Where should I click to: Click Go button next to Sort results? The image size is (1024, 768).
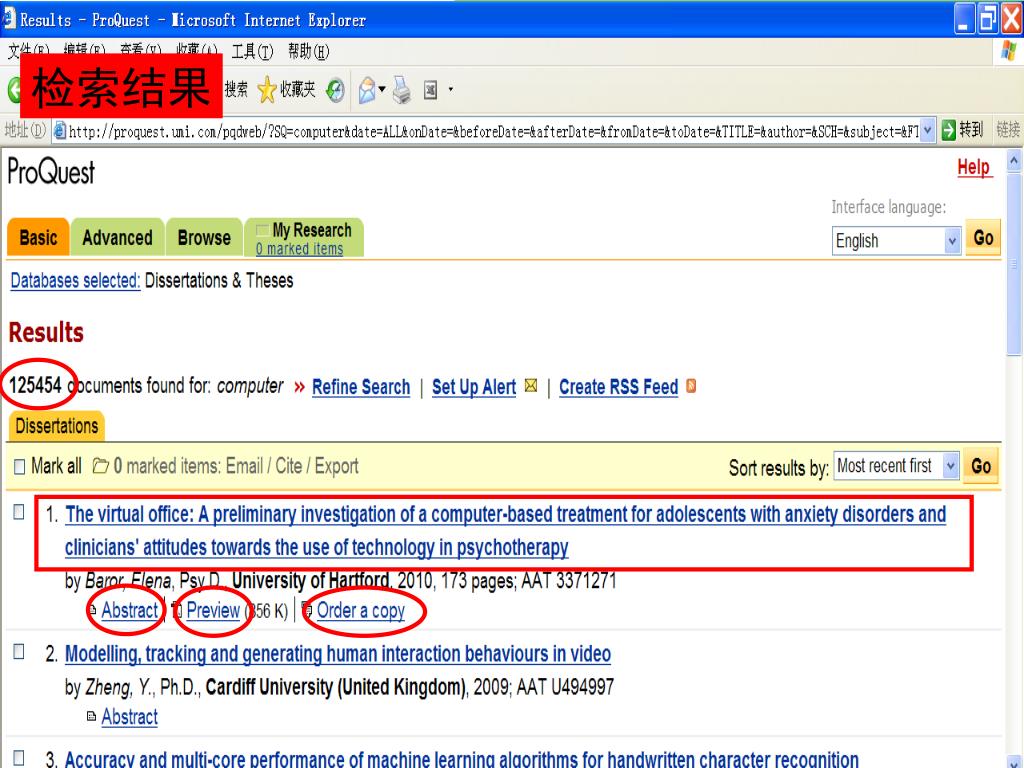pos(981,466)
